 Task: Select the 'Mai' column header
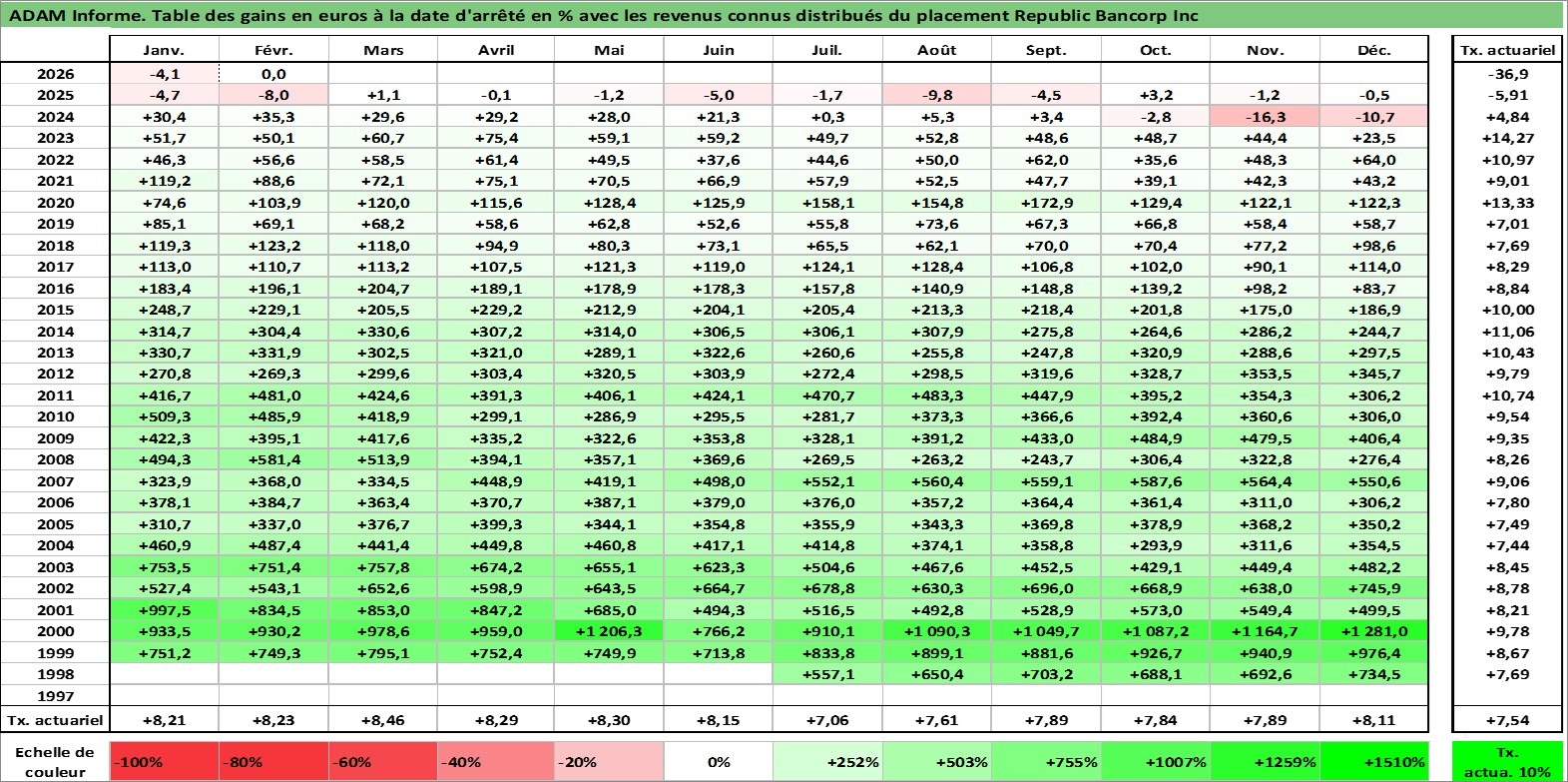(609, 50)
